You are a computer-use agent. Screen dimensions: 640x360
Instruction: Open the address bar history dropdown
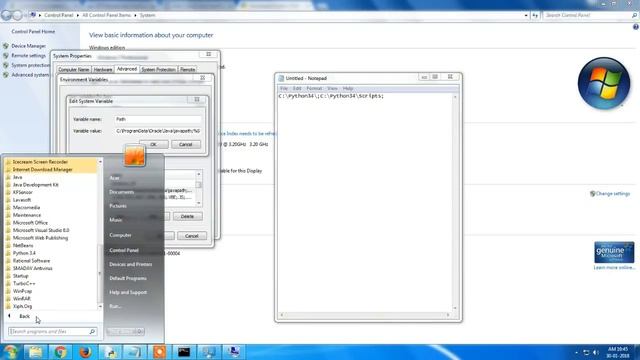tap(526, 16)
